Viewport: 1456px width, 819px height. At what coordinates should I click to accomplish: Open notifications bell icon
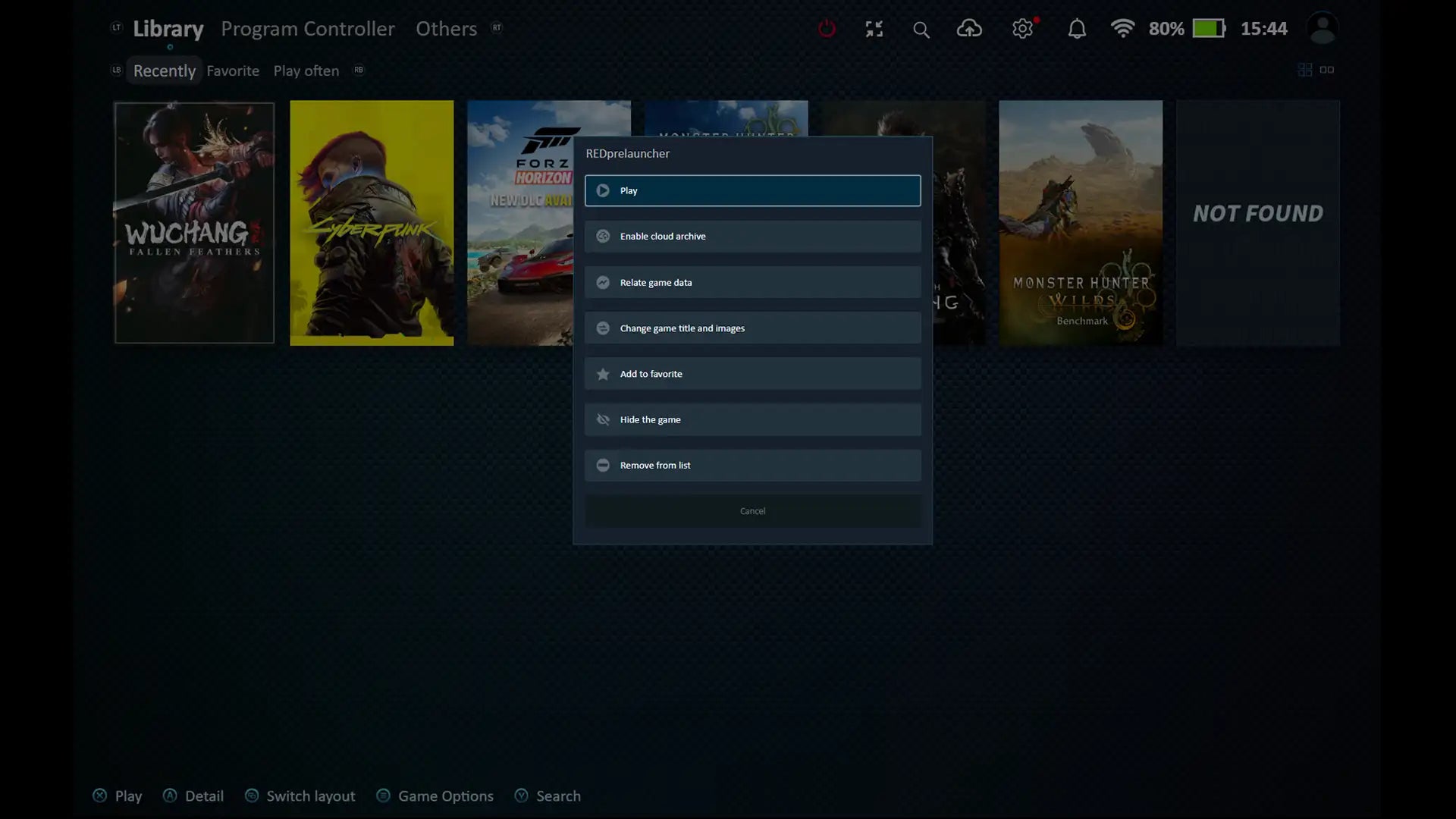pyautogui.click(x=1077, y=29)
